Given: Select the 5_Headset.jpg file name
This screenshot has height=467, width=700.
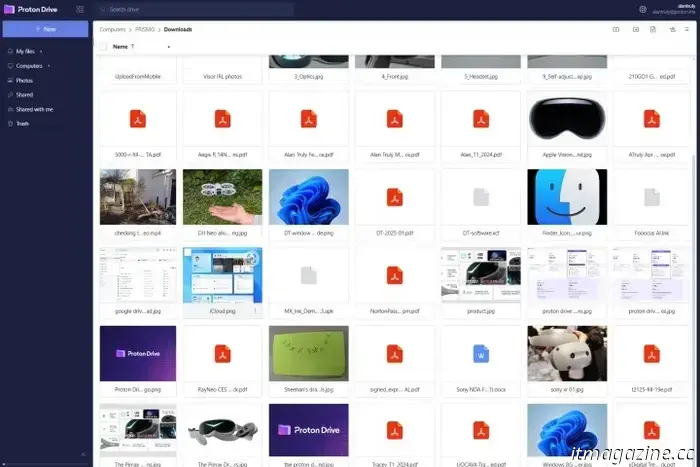Looking at the screenshot, I should (x=481, y=77).
